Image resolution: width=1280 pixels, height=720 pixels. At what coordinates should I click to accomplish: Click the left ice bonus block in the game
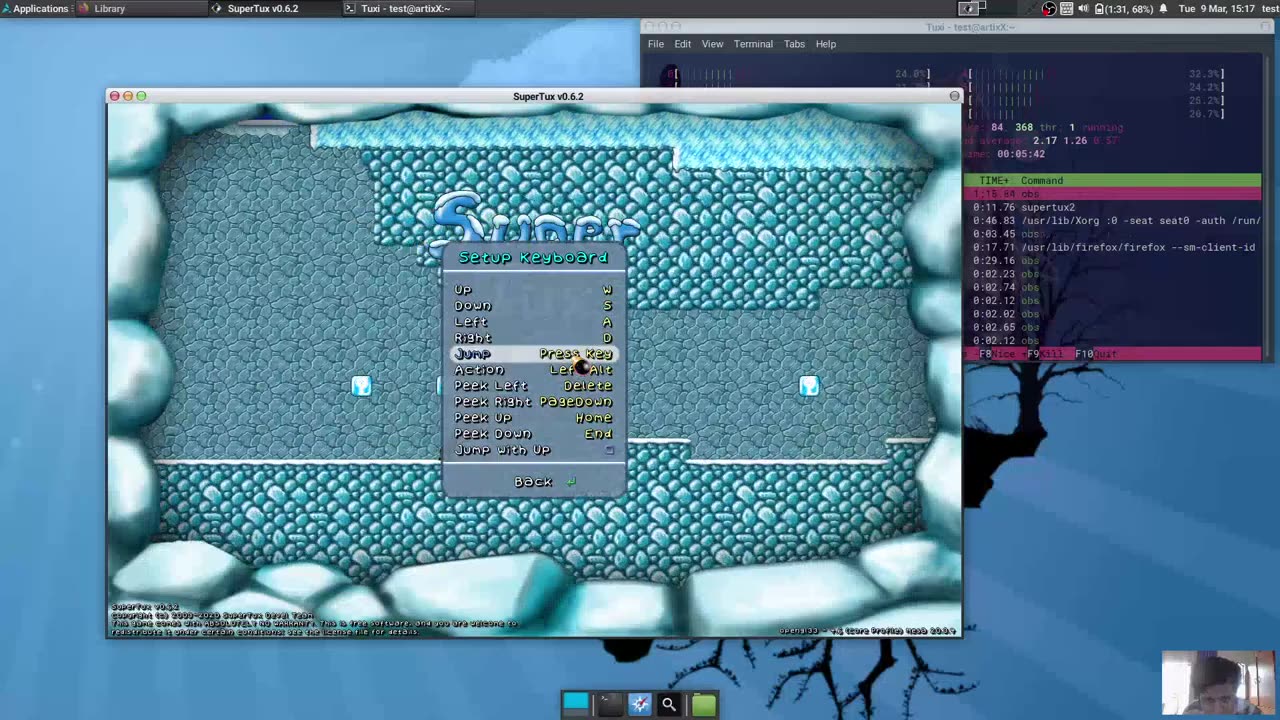click(x=361, y=385)
